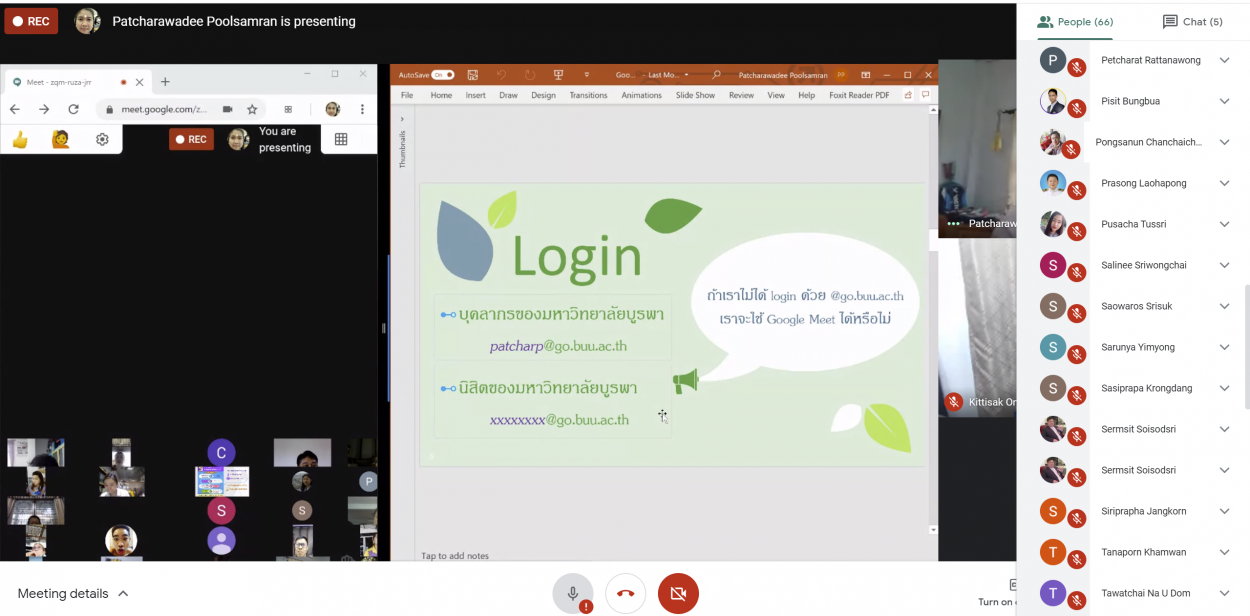Click the Tap to add notes field
The image size is (1250, 616).
coord(455,556)
